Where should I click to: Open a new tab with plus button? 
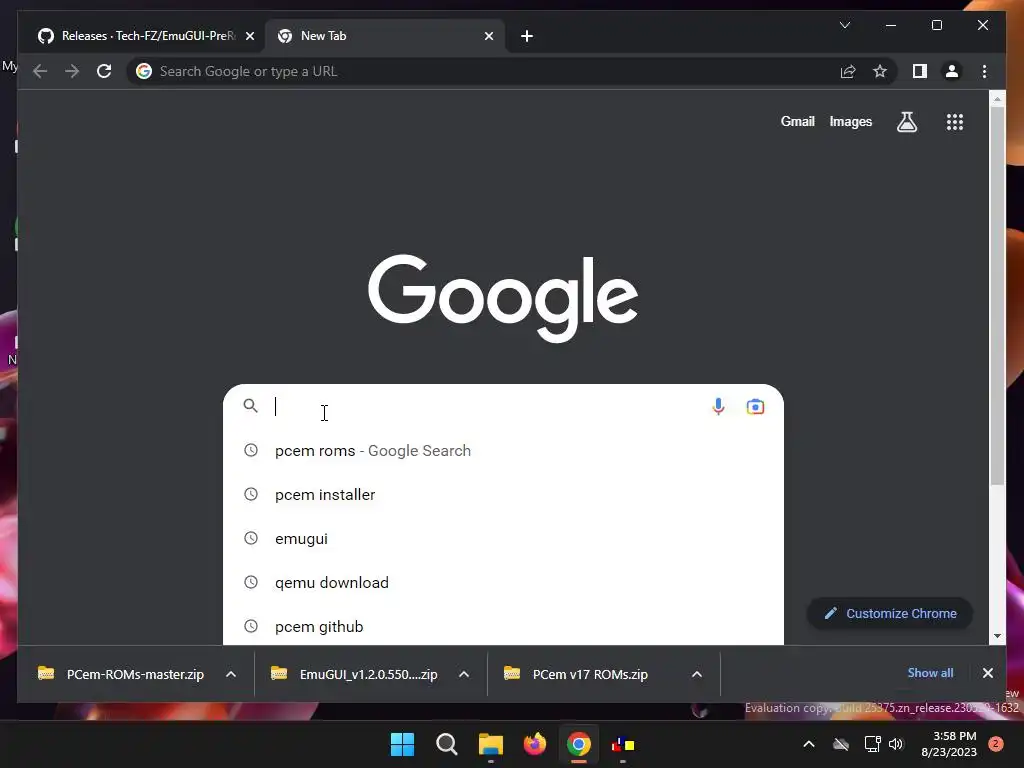click(x=527, y=37)
